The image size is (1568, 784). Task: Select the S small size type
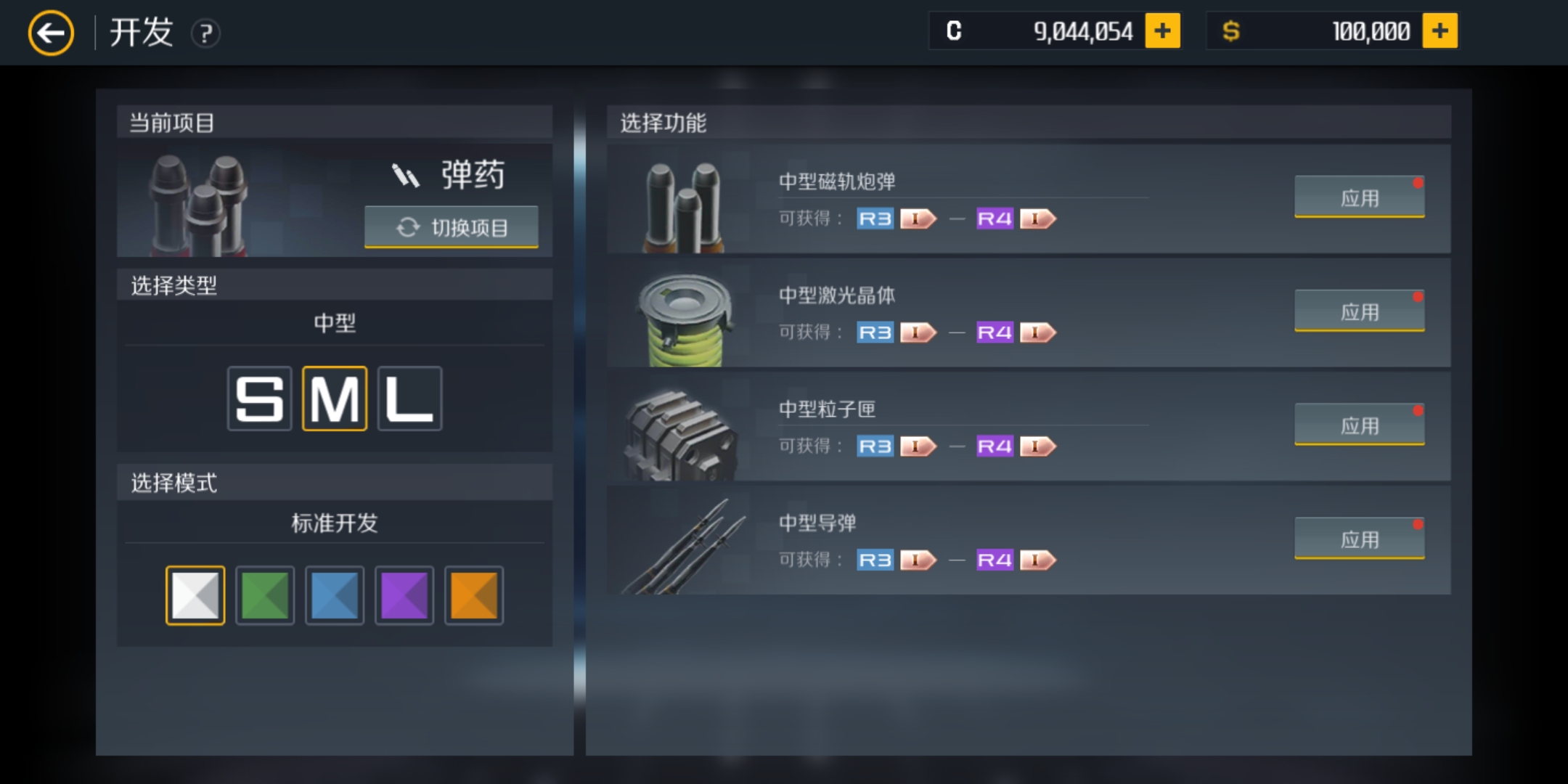(259, 399)
